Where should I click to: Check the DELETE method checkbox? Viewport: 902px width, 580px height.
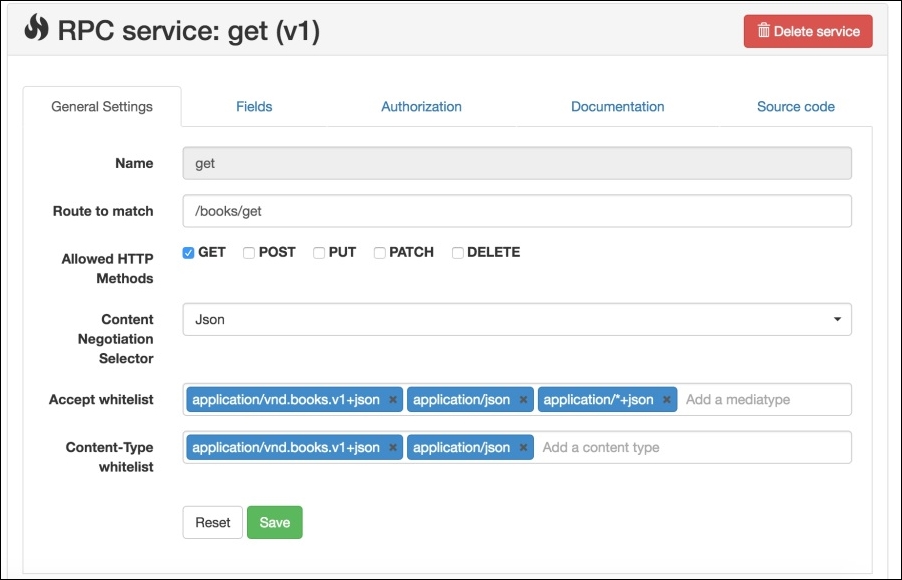point(458,253)
